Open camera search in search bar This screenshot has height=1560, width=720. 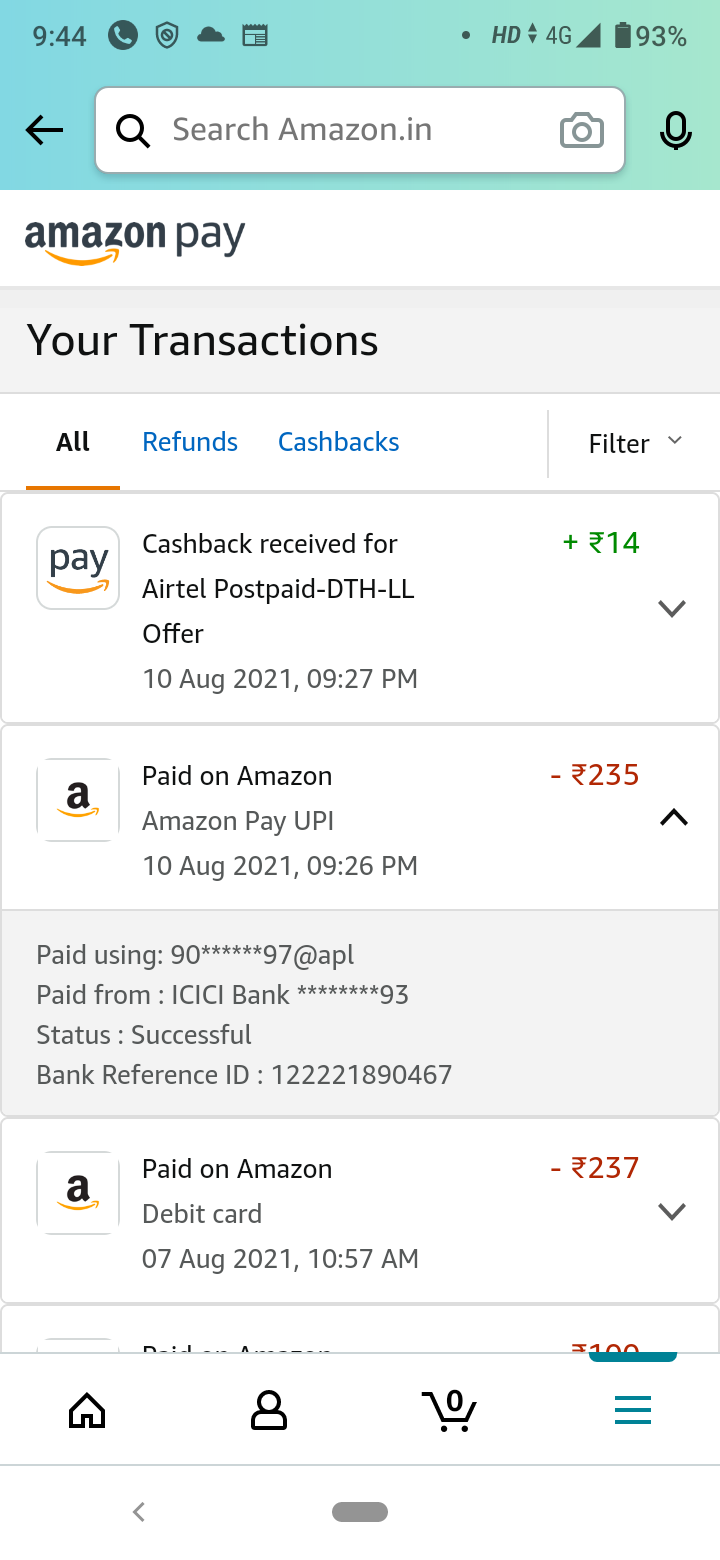(x=581, y=131)
